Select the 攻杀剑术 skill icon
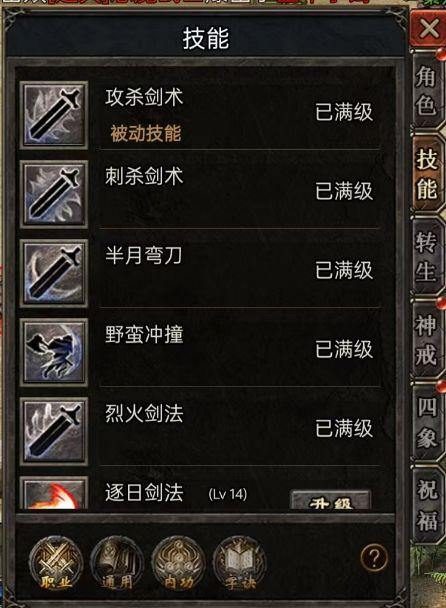Viewport: 446px width, 608px height. point(54,115)
